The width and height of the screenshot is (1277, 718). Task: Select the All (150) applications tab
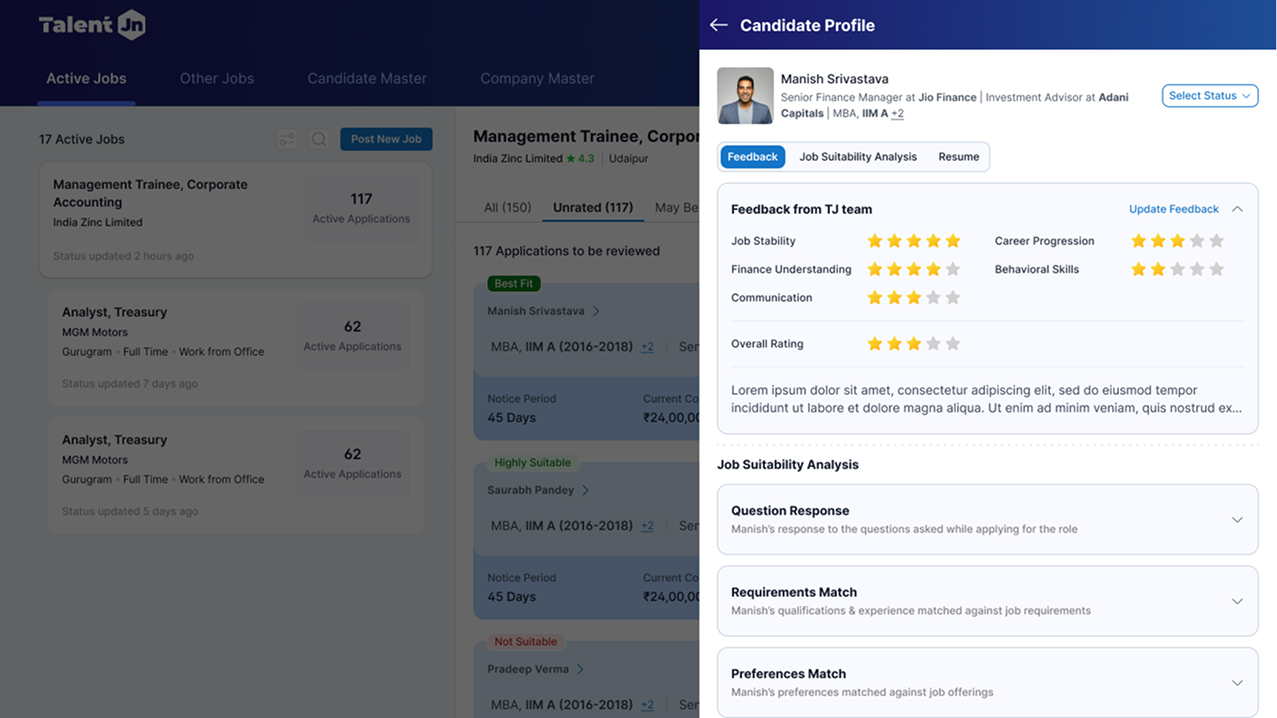(x=507, y=207)
